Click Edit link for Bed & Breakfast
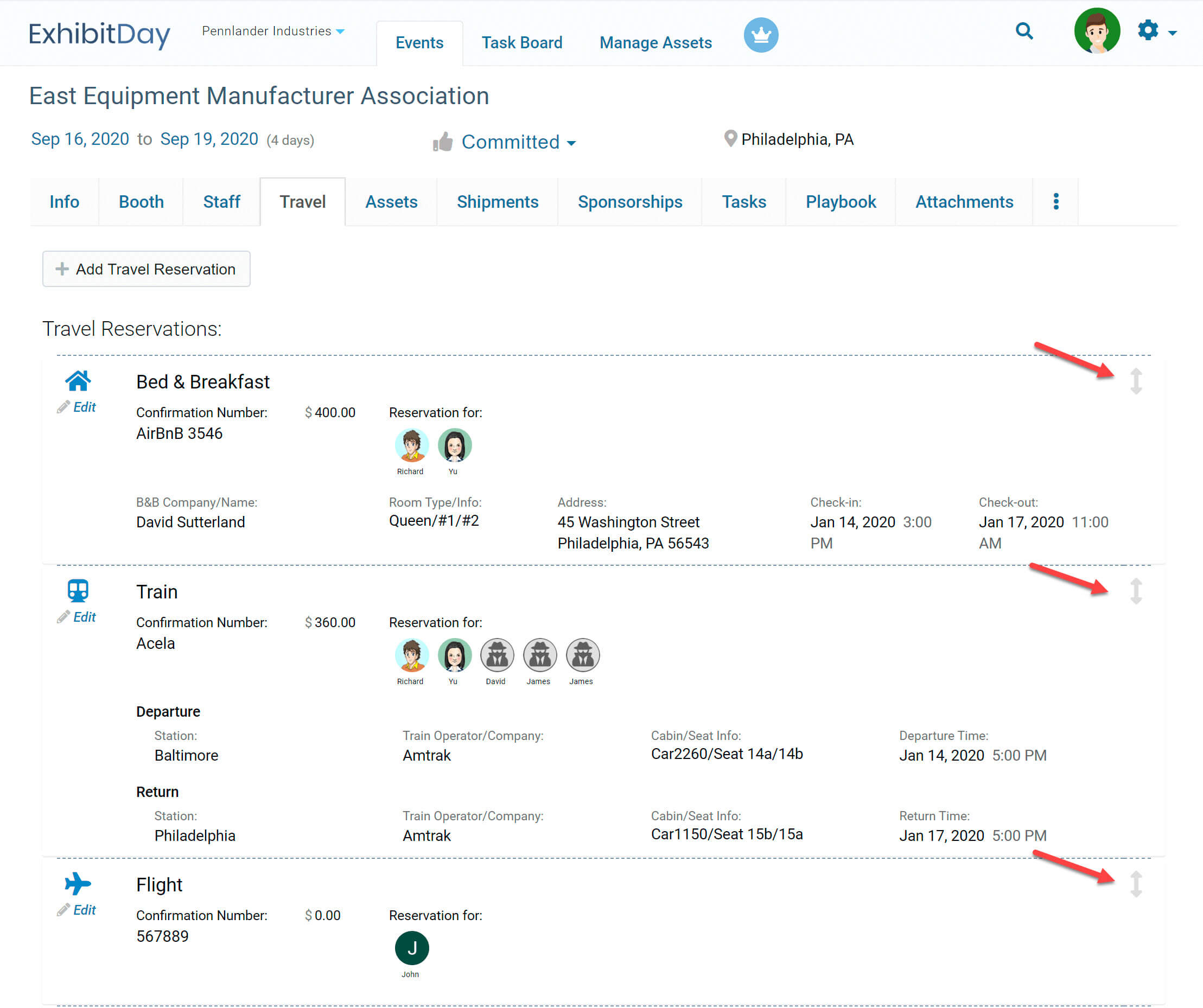Screen dimensions: 1203x1008 84,407
